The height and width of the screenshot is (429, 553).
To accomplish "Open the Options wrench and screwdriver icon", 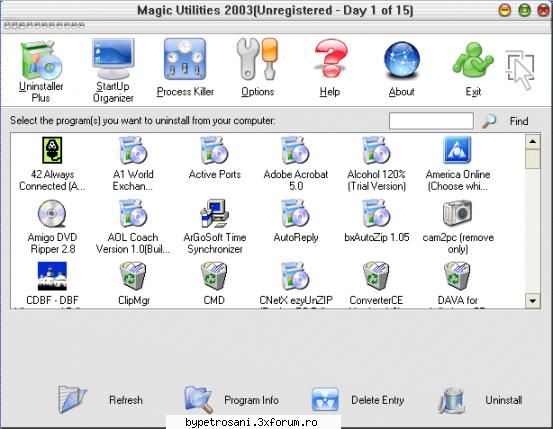I will [257, 59].
